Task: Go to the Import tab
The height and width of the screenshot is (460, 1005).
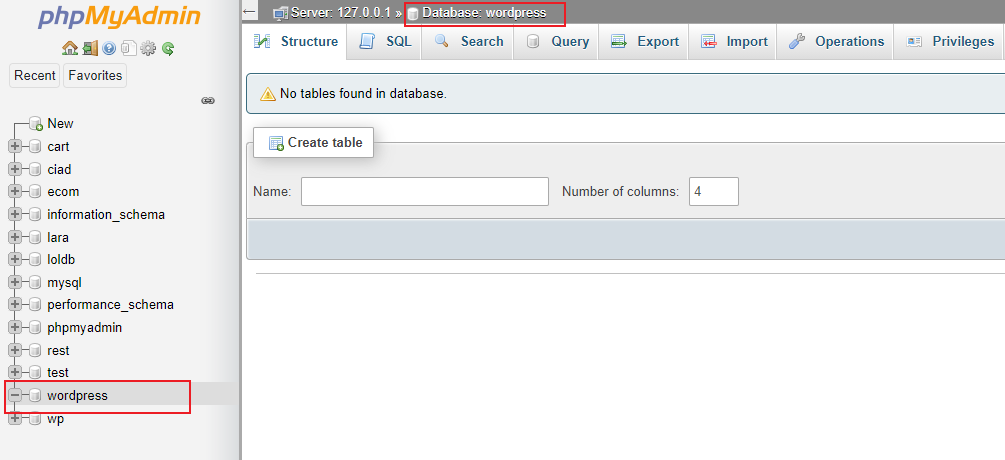Action: point(733,42)
